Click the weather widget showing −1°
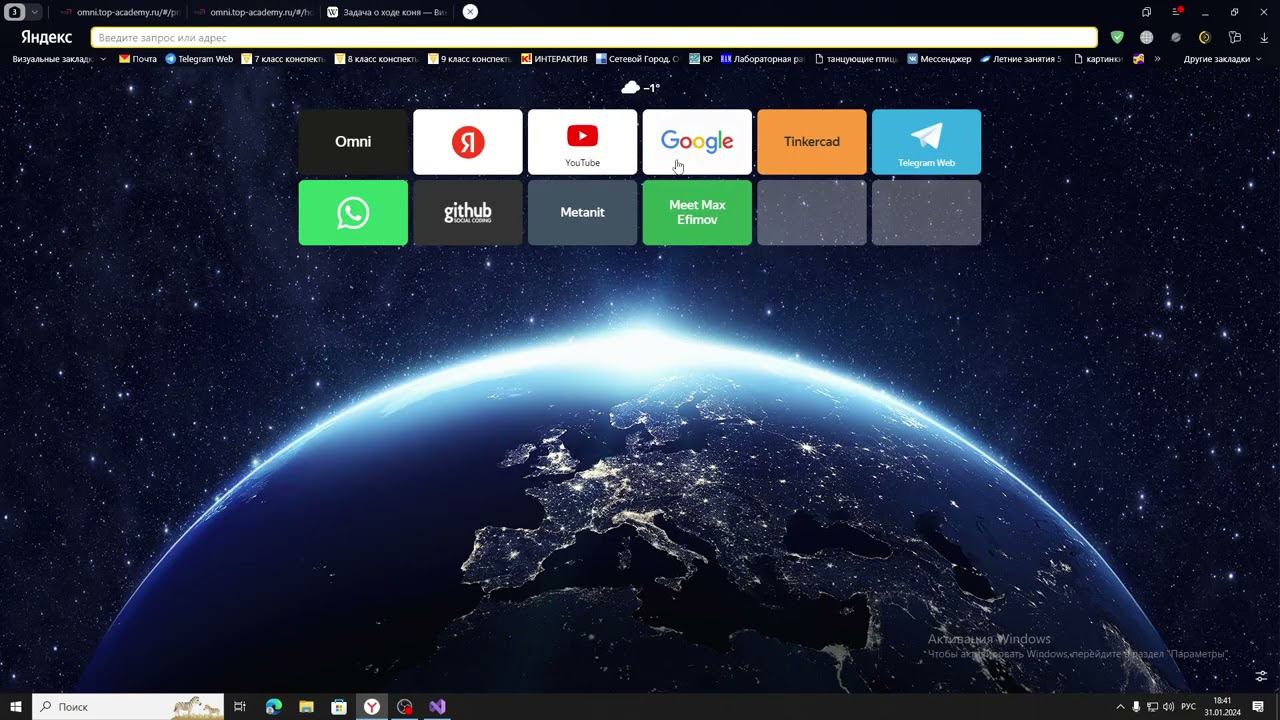The height and width of the screenshot is (720, 1280). click(640, 88)
